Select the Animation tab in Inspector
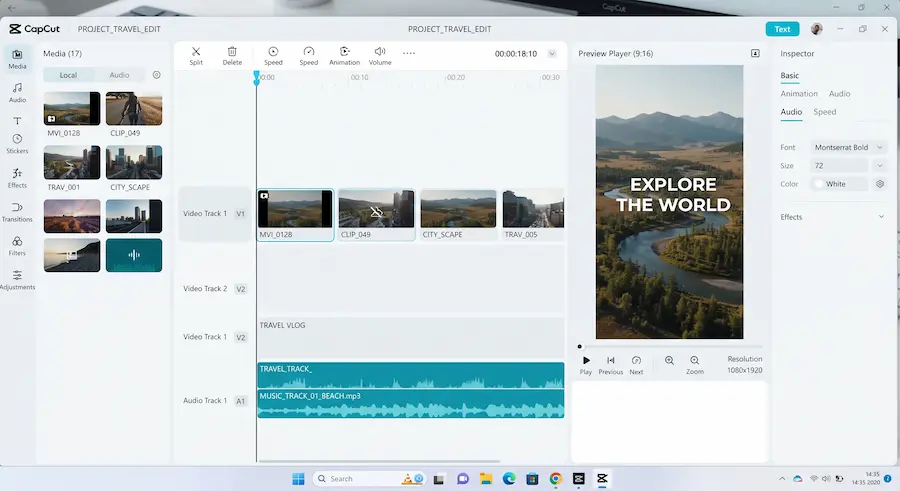900x491 pixels. [x=798, y=94]
